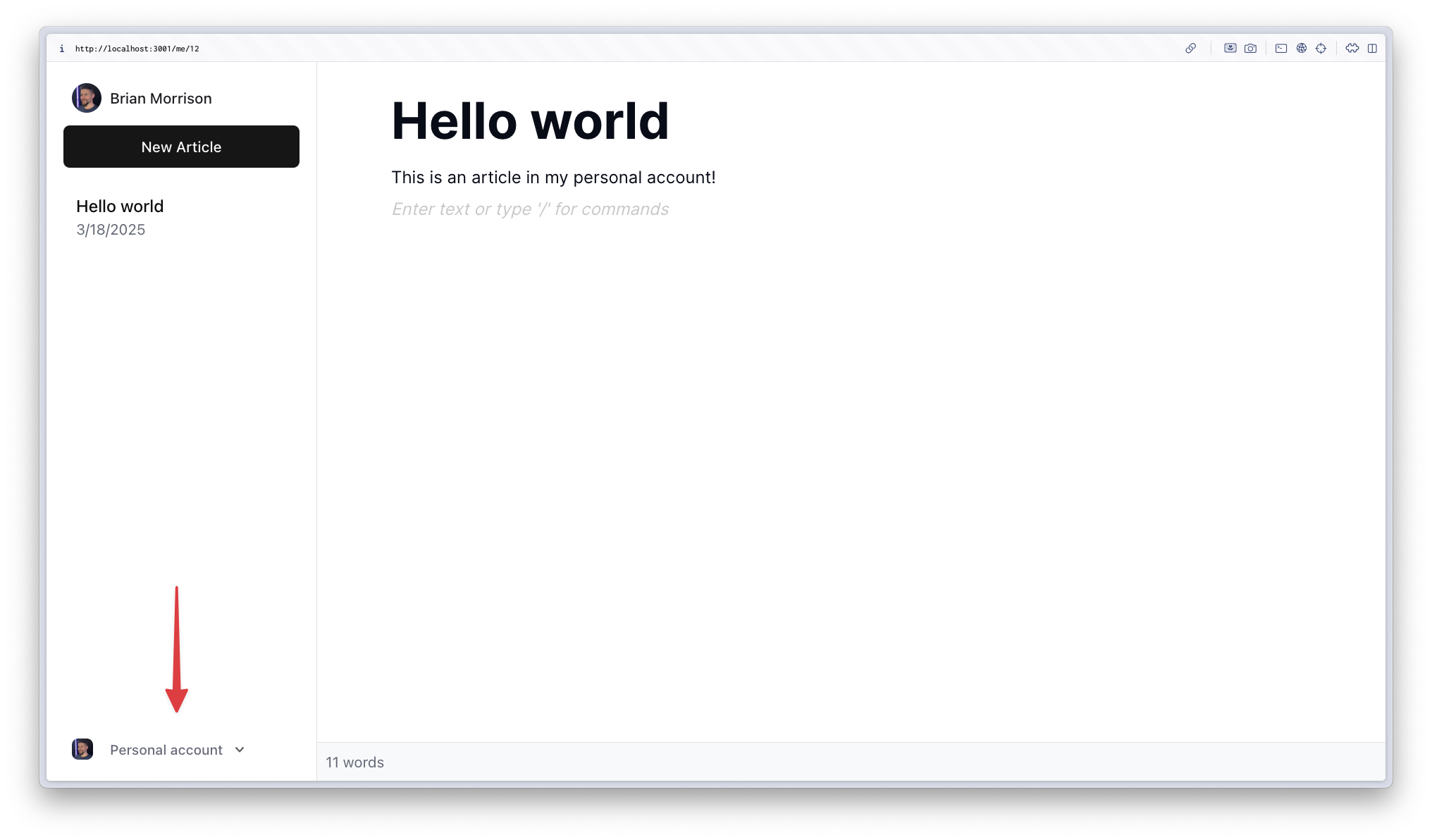This screenshot has height=840, width=1432.
Task: Click the Hello world article title heading
Action: click(530, 121)
